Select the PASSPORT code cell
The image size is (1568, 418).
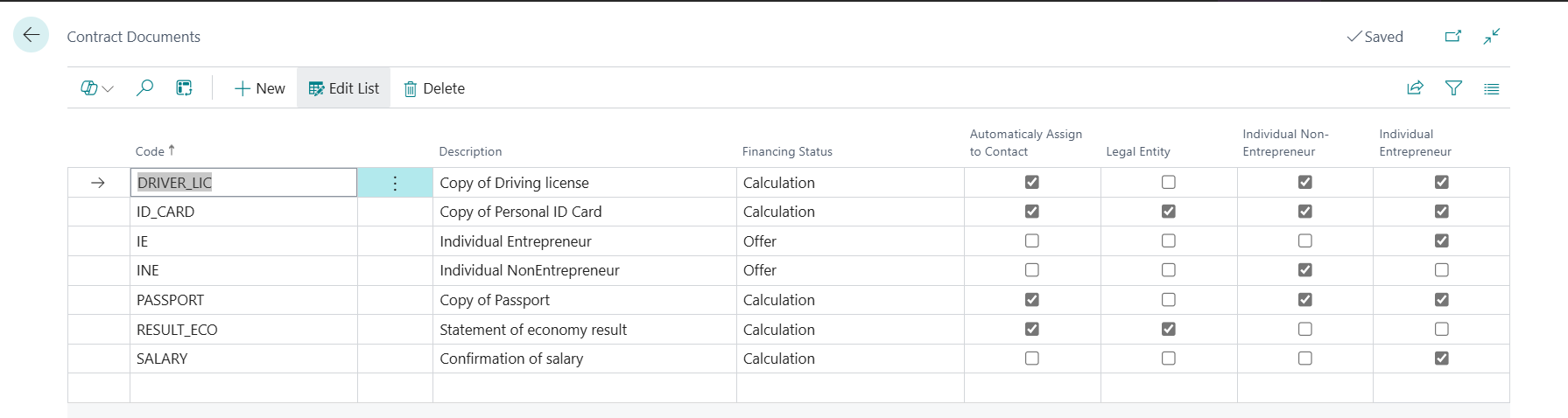(171, 300)
